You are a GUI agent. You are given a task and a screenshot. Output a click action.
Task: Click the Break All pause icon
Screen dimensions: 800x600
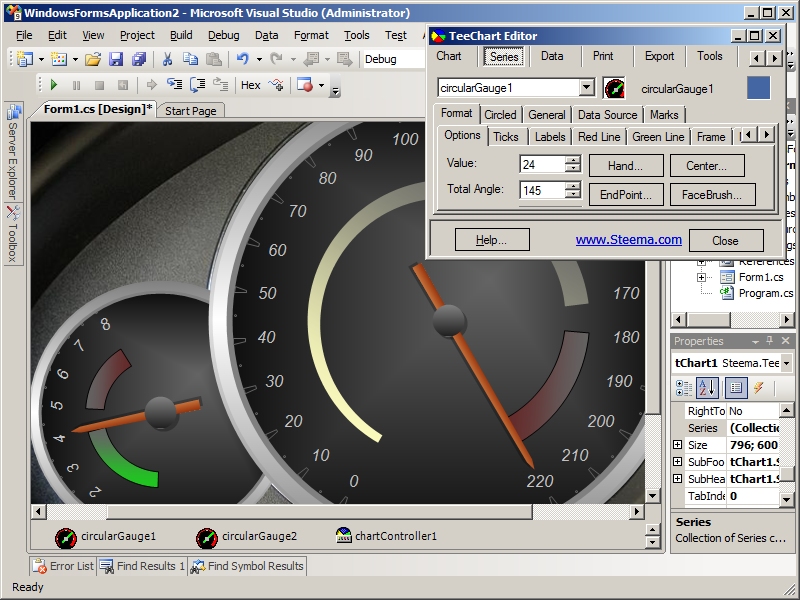[x=77, y=85]
